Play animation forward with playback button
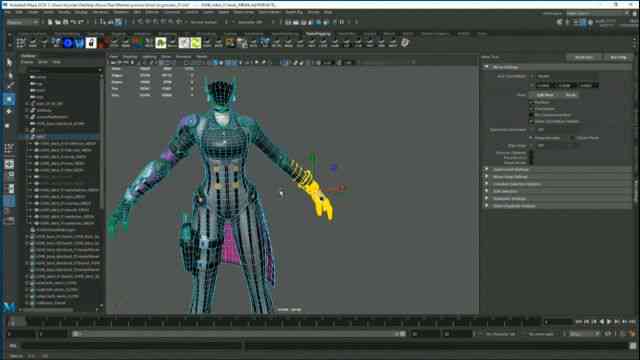The width and height of the screenshot is (640, 360). (609, 322)
